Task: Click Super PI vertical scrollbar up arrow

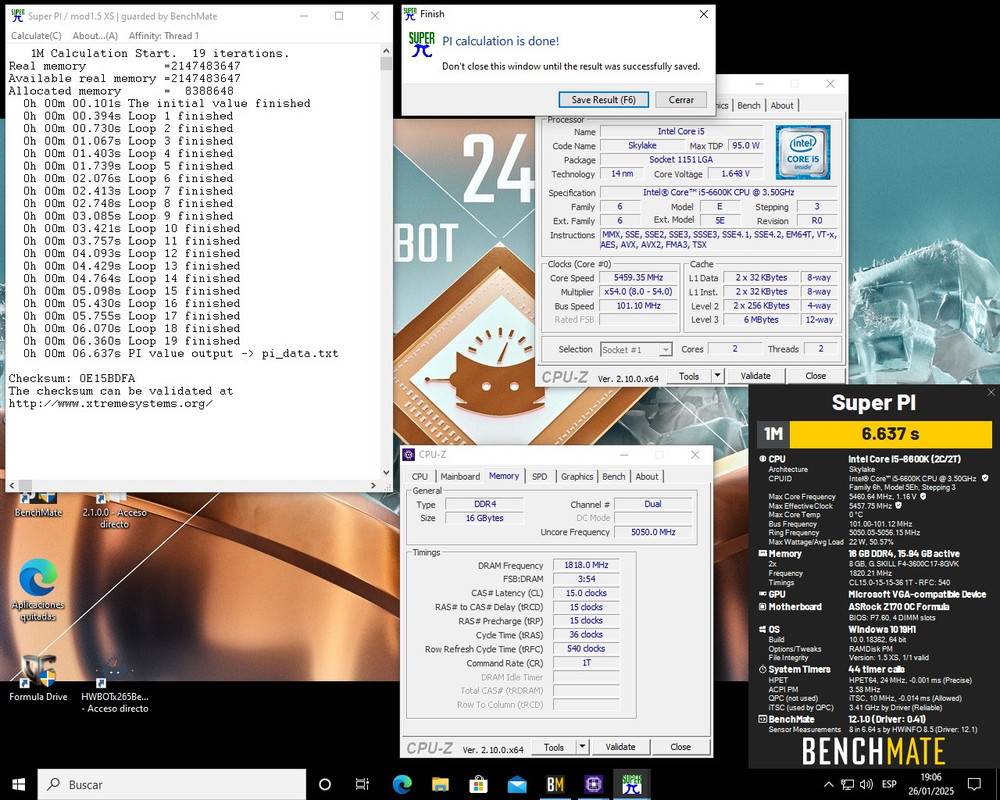Action: pyautogui.click(x=386, y=51)
